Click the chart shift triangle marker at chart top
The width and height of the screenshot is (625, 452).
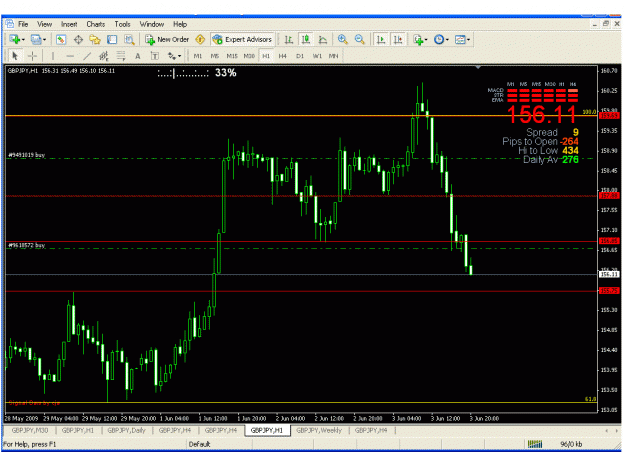(478, 67)
